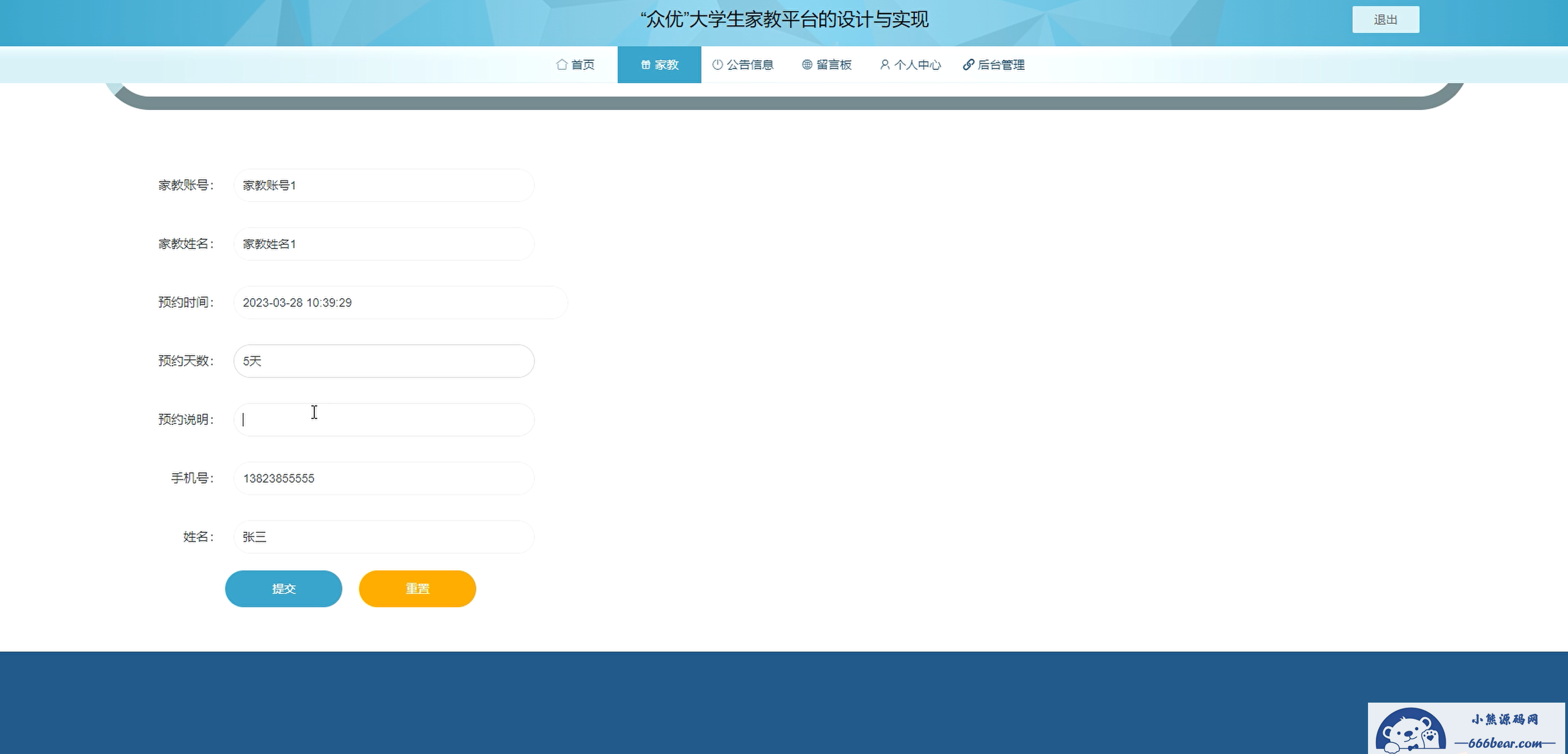Screen dimensions: 1568x754
Task: Click the chain-link icon beside 后台管理
Action: pyautogui.click(x=969, y=64)
